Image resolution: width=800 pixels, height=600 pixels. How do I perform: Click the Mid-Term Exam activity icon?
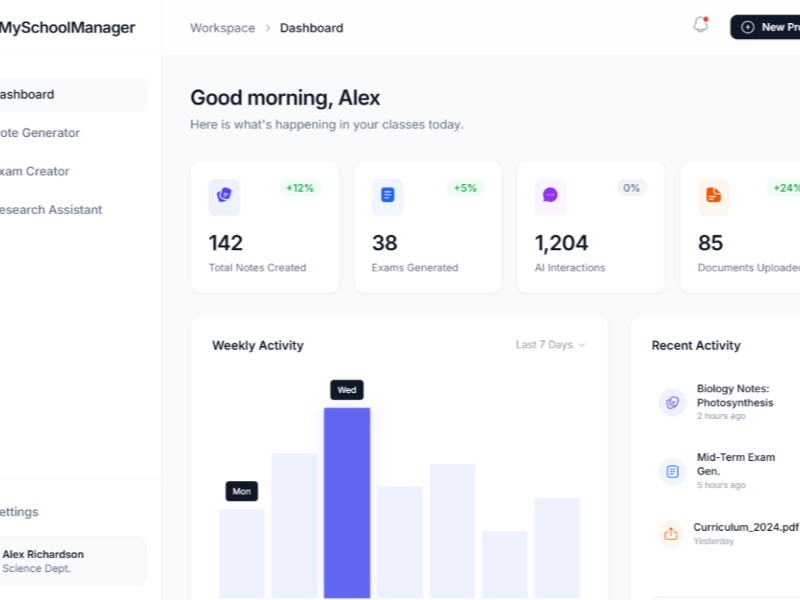672,471
